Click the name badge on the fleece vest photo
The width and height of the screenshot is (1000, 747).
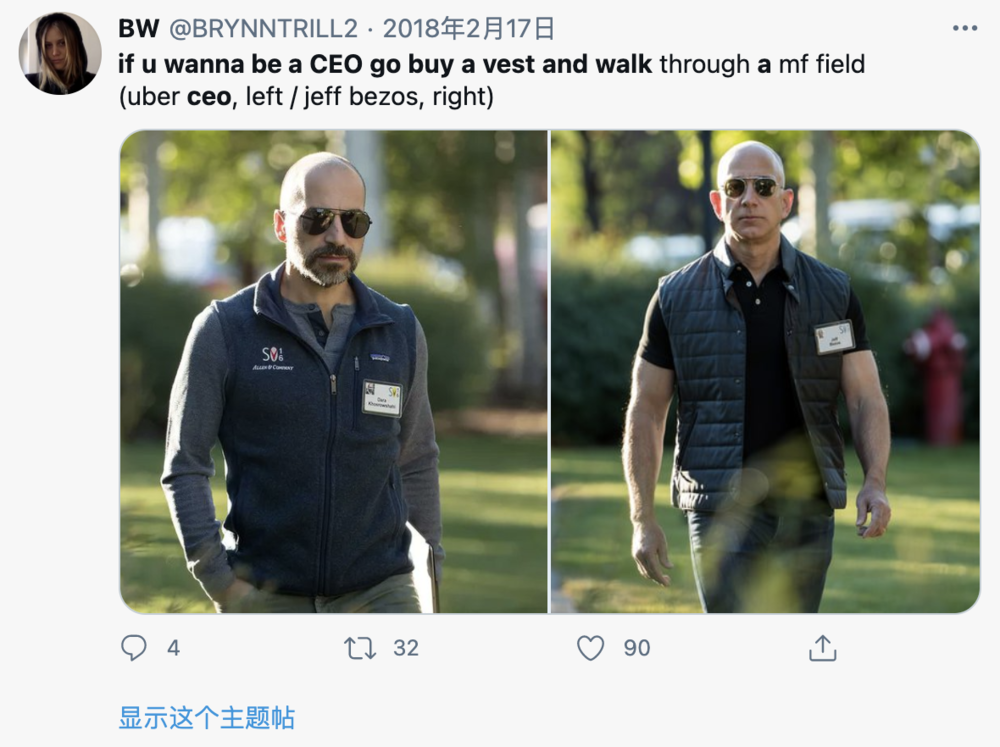[x=382, y=397]
